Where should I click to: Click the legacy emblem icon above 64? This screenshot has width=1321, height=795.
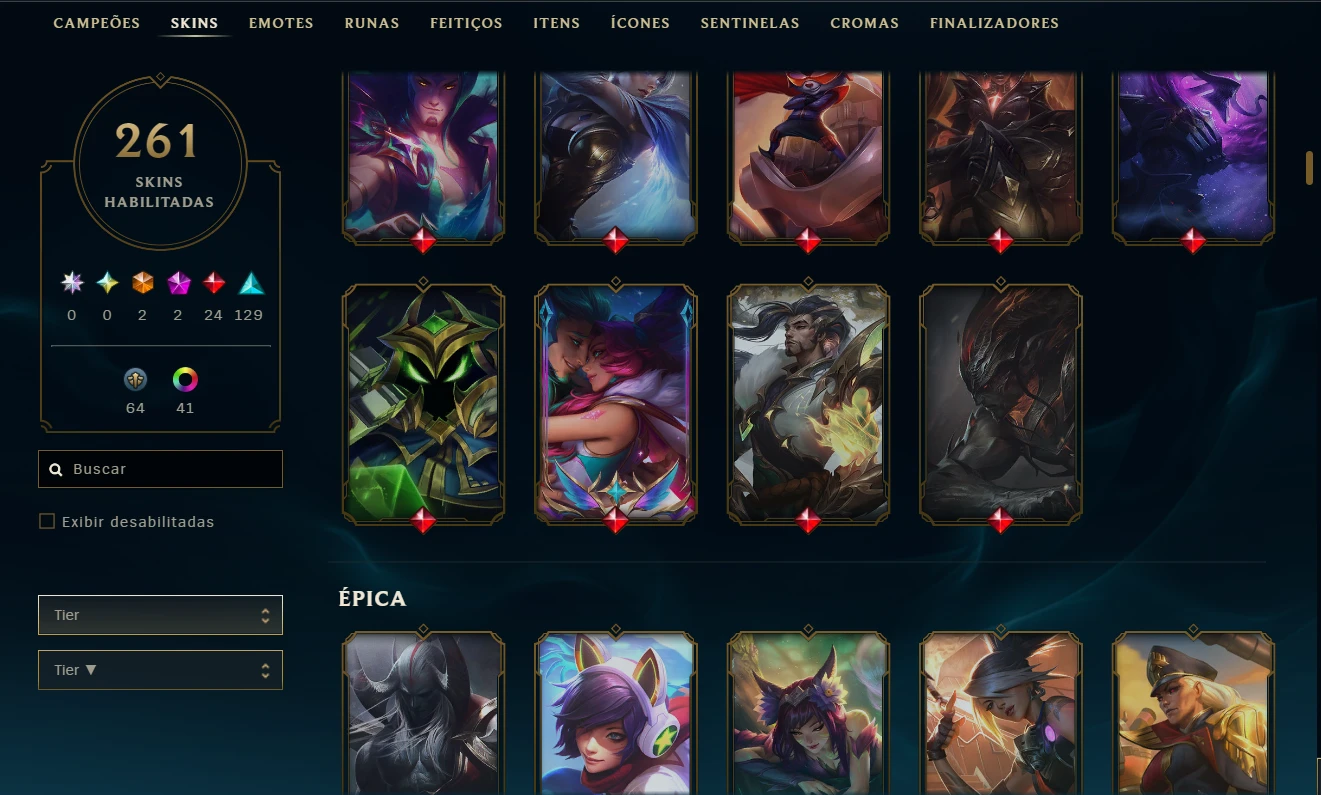click(135, 379)
